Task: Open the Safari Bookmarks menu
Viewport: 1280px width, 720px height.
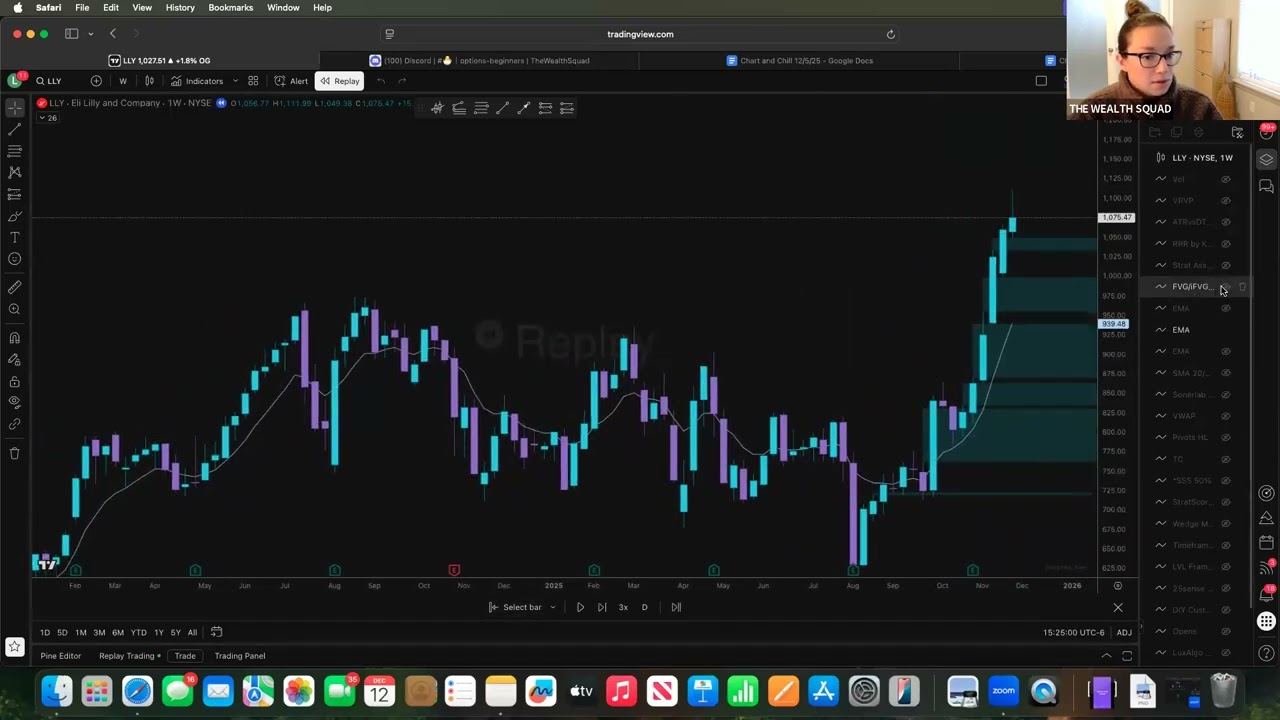Action: point(230,7)
